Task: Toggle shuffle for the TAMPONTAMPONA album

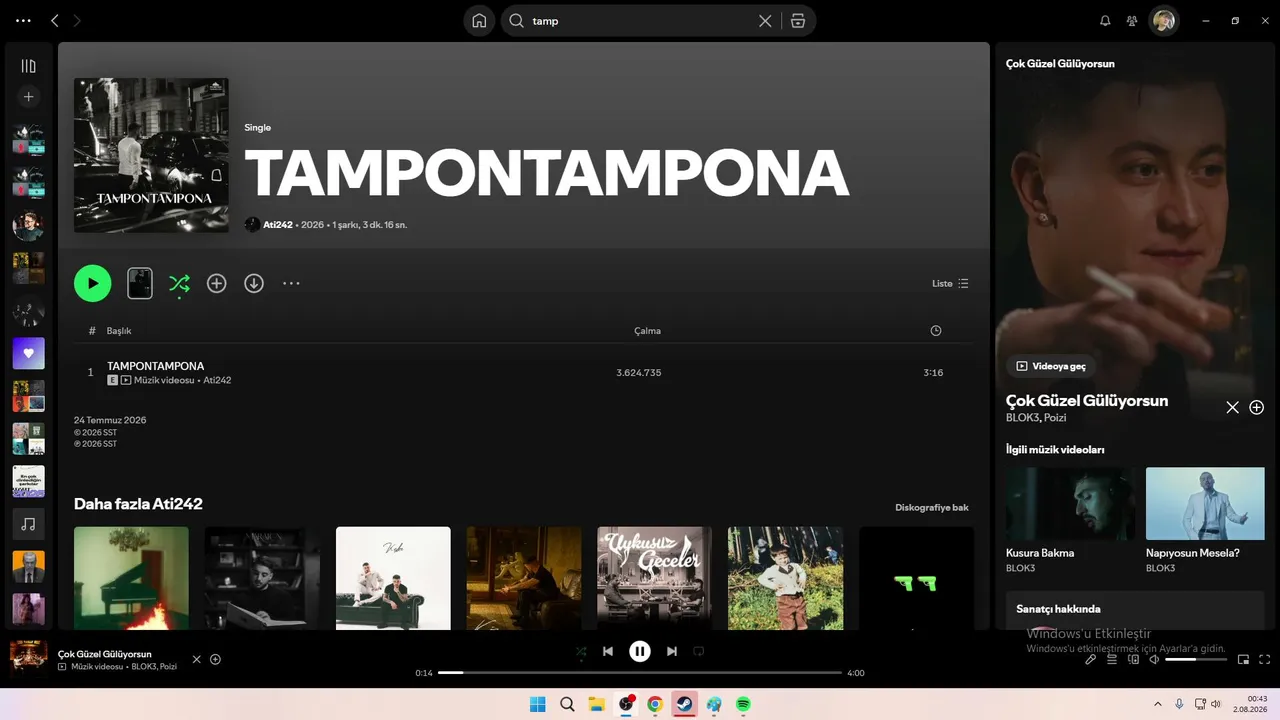Action: coord(179,283)
